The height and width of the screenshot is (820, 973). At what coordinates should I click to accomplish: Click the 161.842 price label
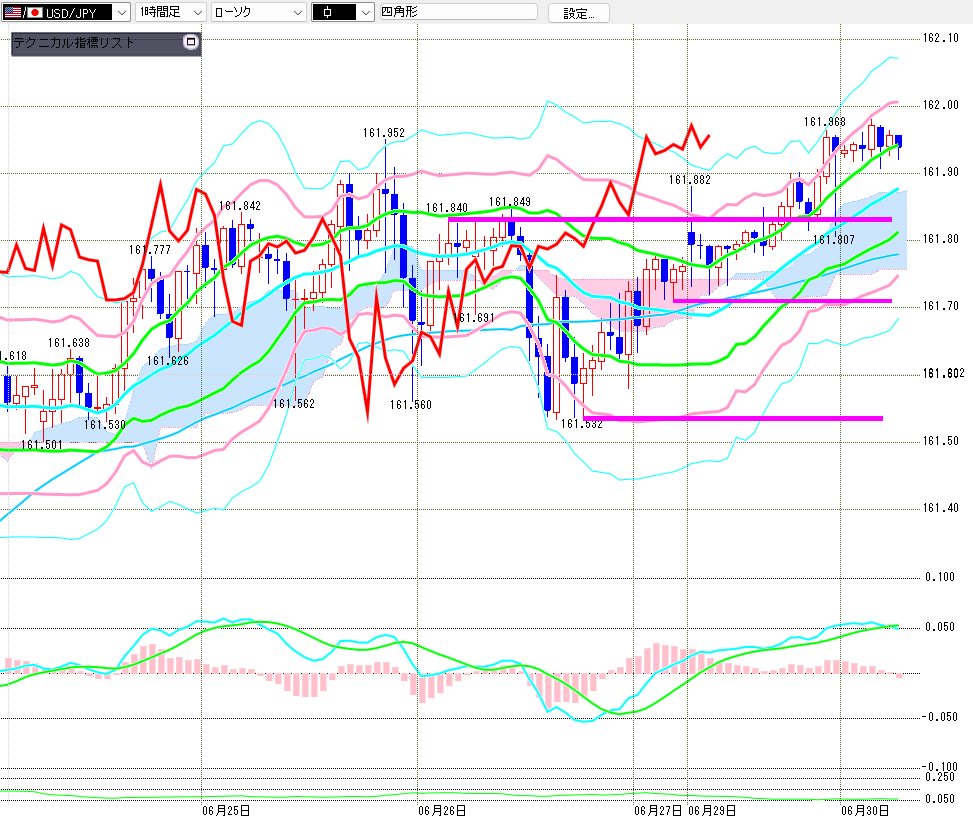240,206
